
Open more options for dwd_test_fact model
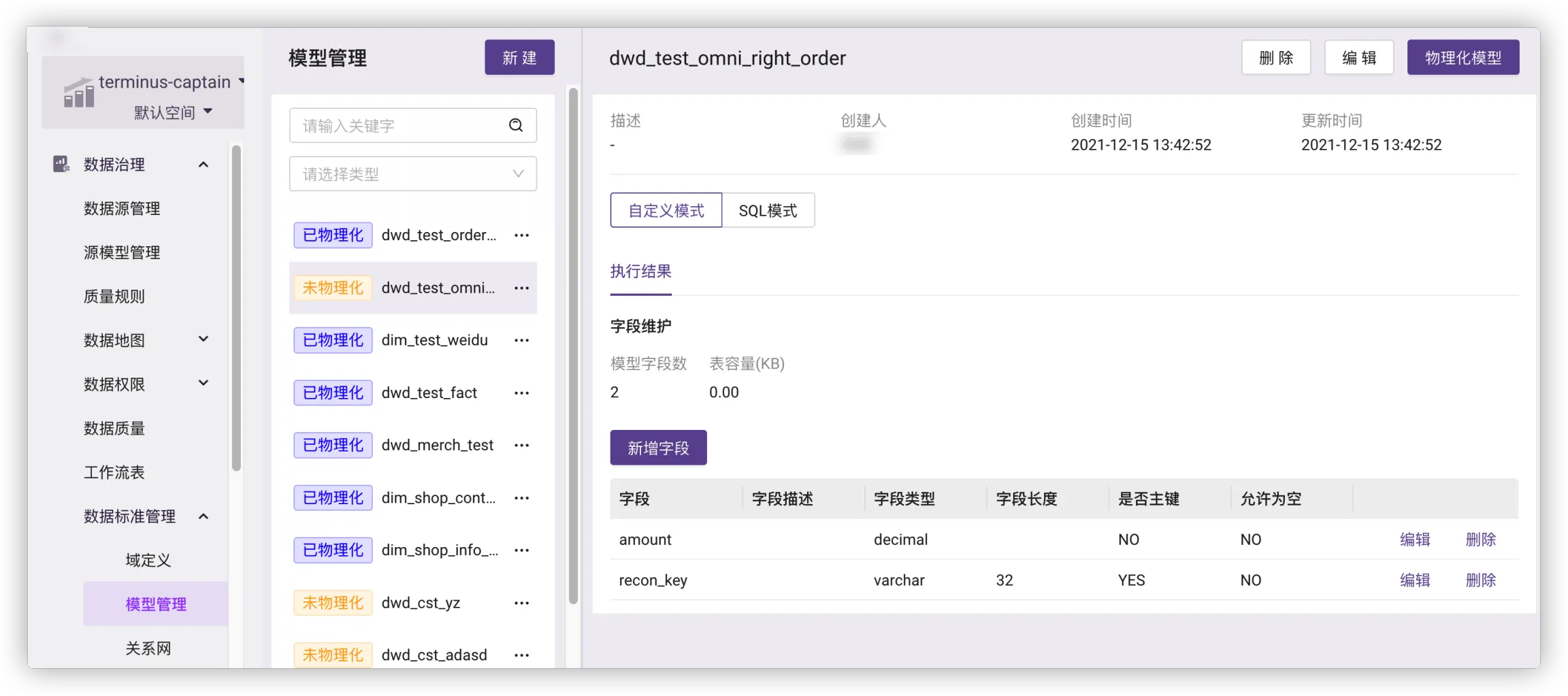tap(521, 393)
